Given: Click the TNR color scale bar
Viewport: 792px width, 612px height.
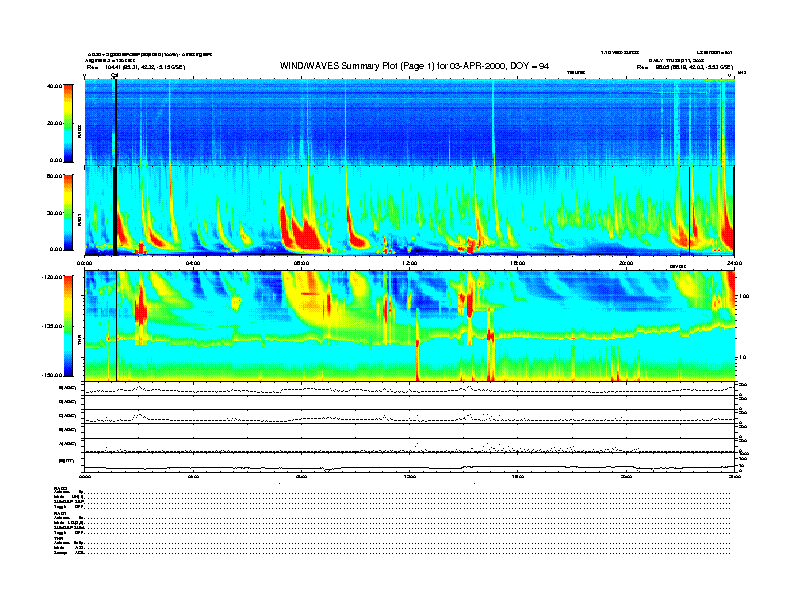Looking at the screenshot, I should [x=68, y=326].
